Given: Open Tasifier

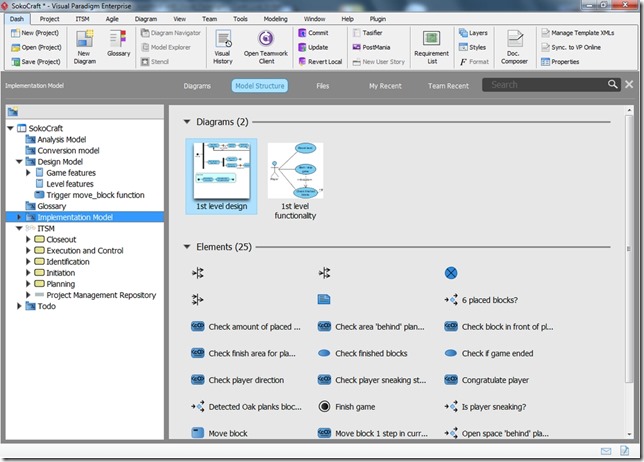Looking at the screenshot, I should (x=368, y=33).
